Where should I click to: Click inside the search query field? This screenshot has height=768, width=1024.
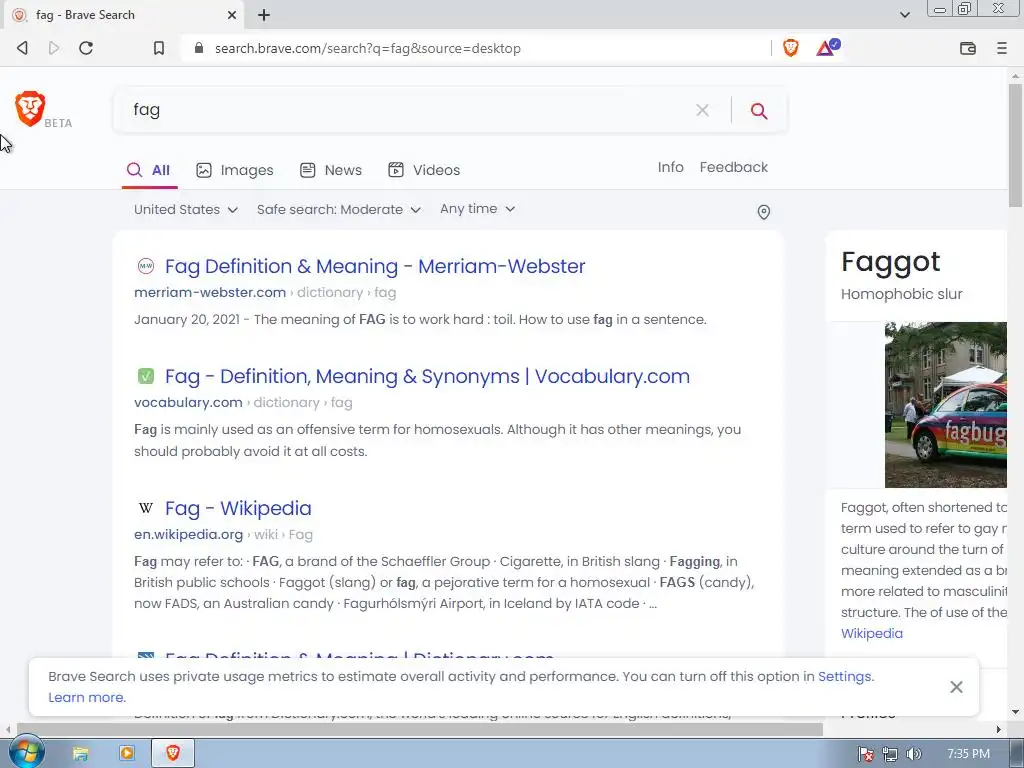point(405,110)
